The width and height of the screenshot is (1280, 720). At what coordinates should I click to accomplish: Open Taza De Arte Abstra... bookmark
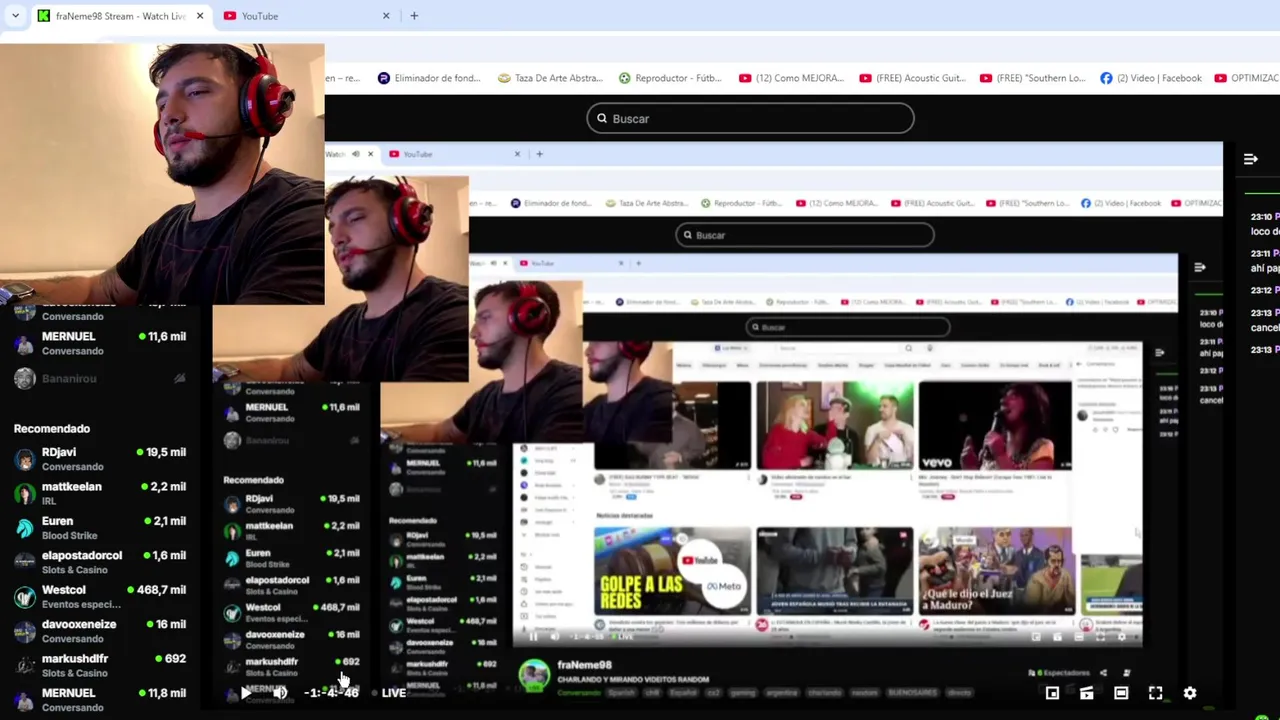[x=550, y=78]
